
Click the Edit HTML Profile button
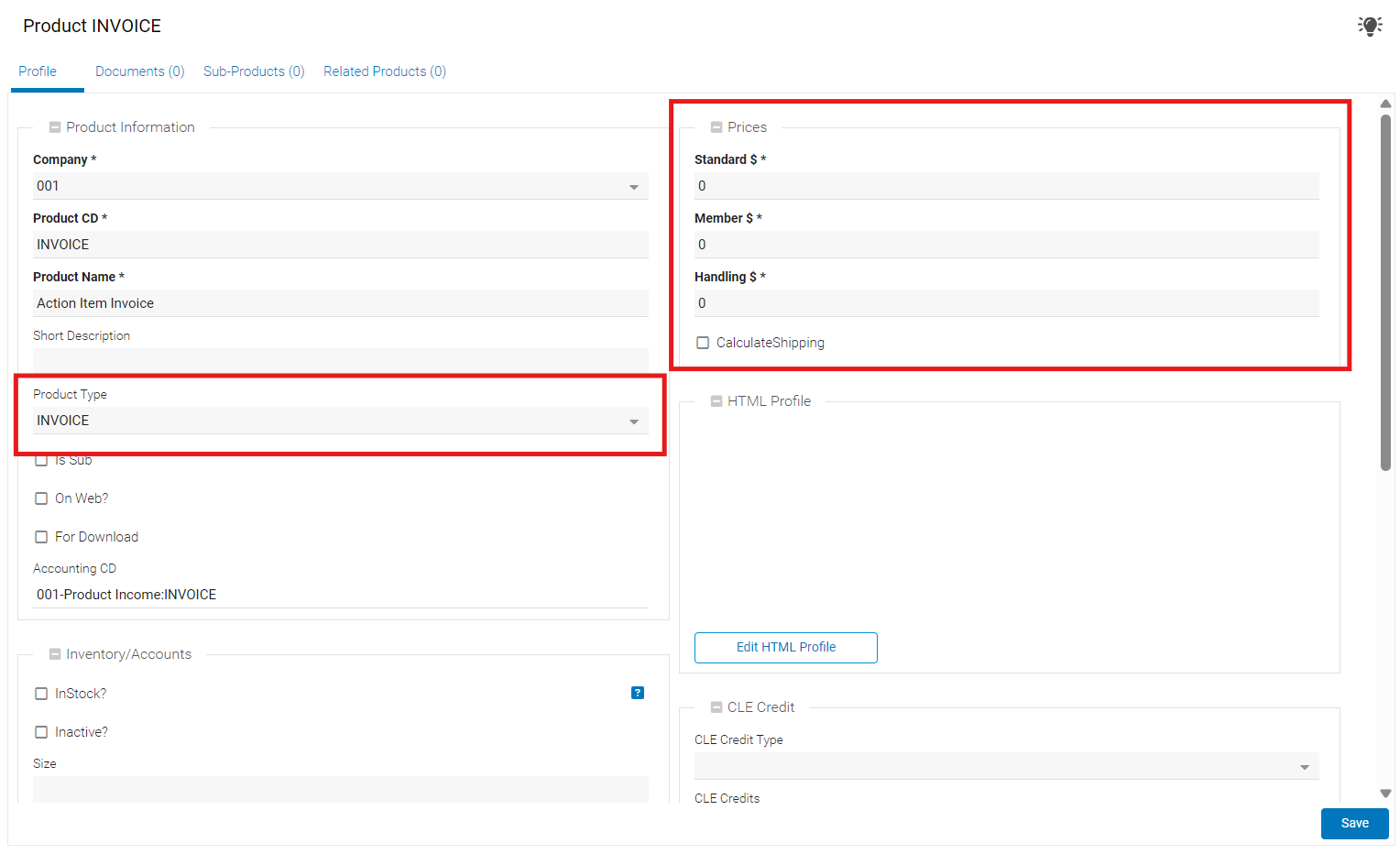pos(786,647)
